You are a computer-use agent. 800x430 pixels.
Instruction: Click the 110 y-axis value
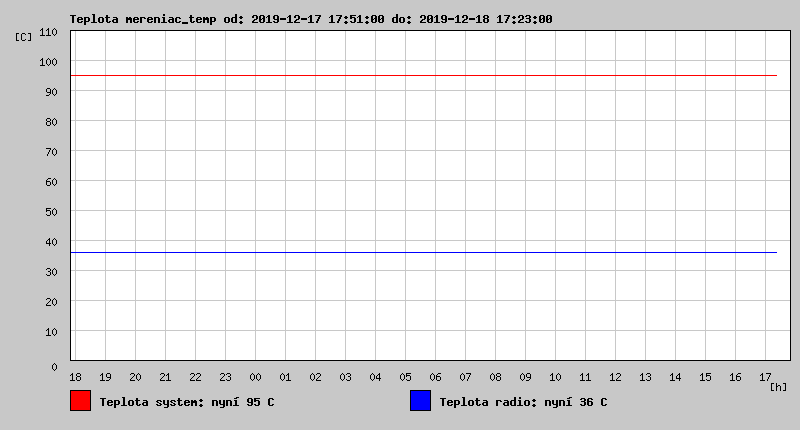click(48, 32)
